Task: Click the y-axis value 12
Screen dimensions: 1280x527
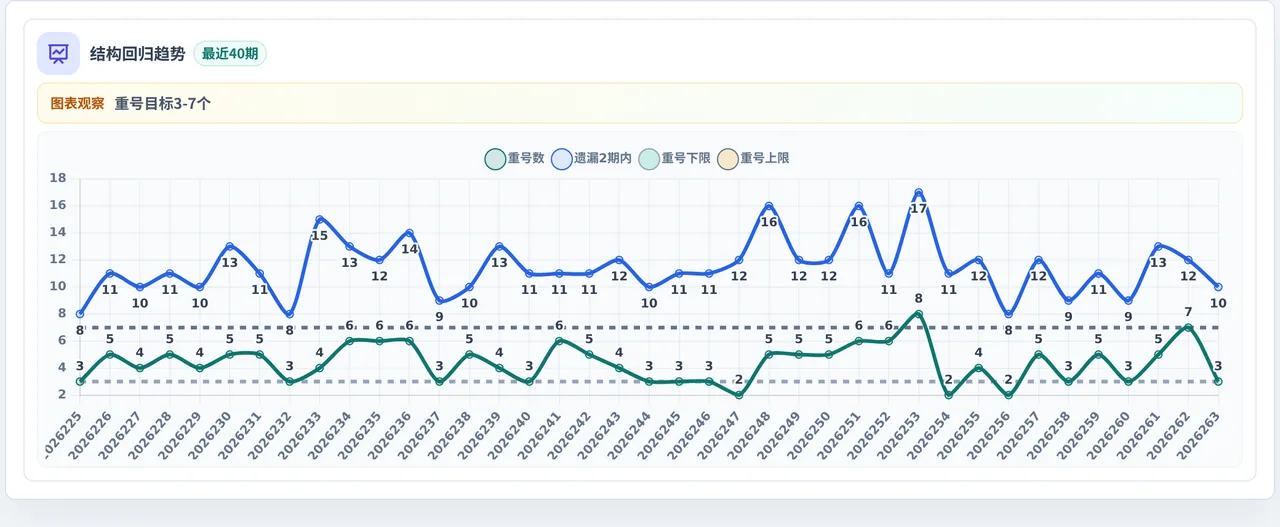Action: coord(58,260)
